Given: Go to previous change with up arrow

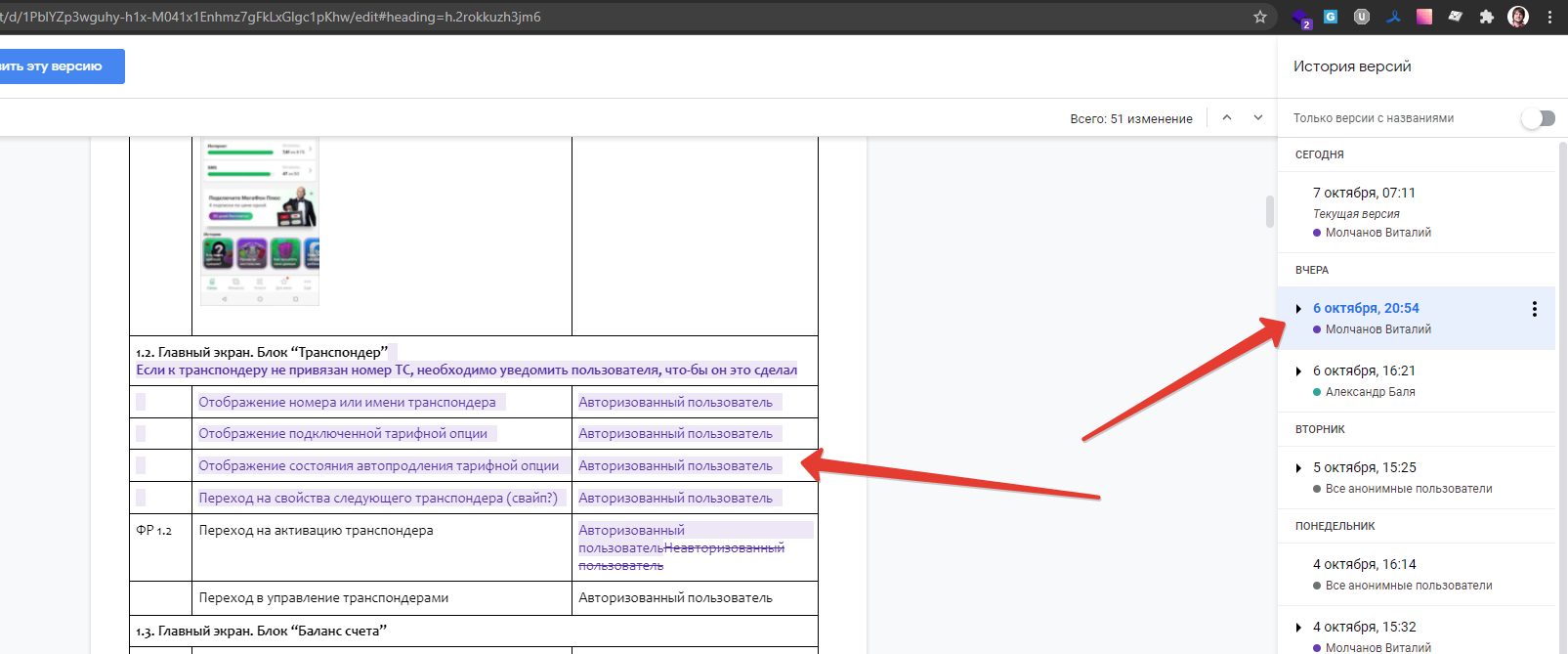Looking at the screenshot, I should pos(1227,118).
